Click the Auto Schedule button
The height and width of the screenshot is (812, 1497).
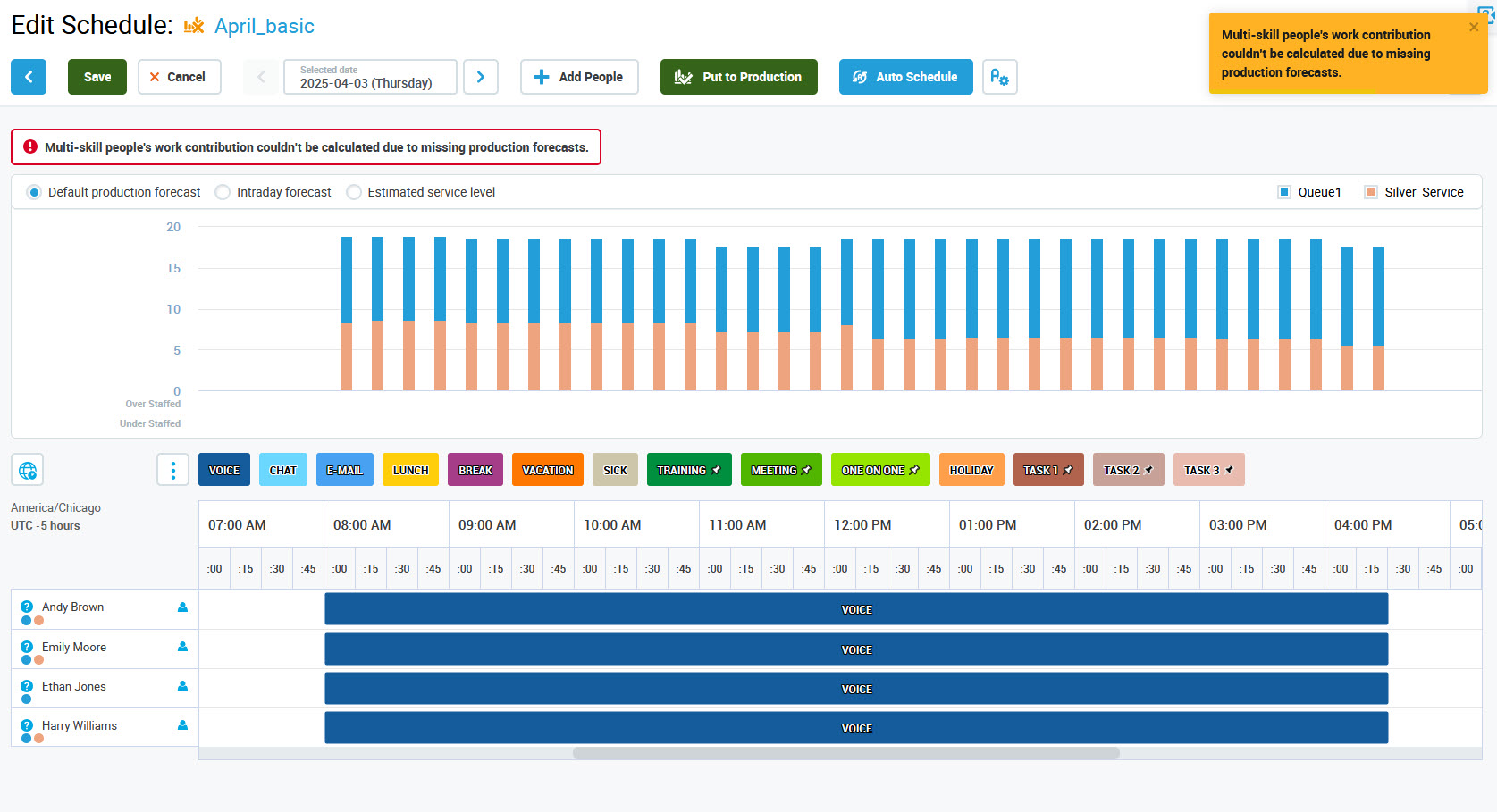[905, 77]
